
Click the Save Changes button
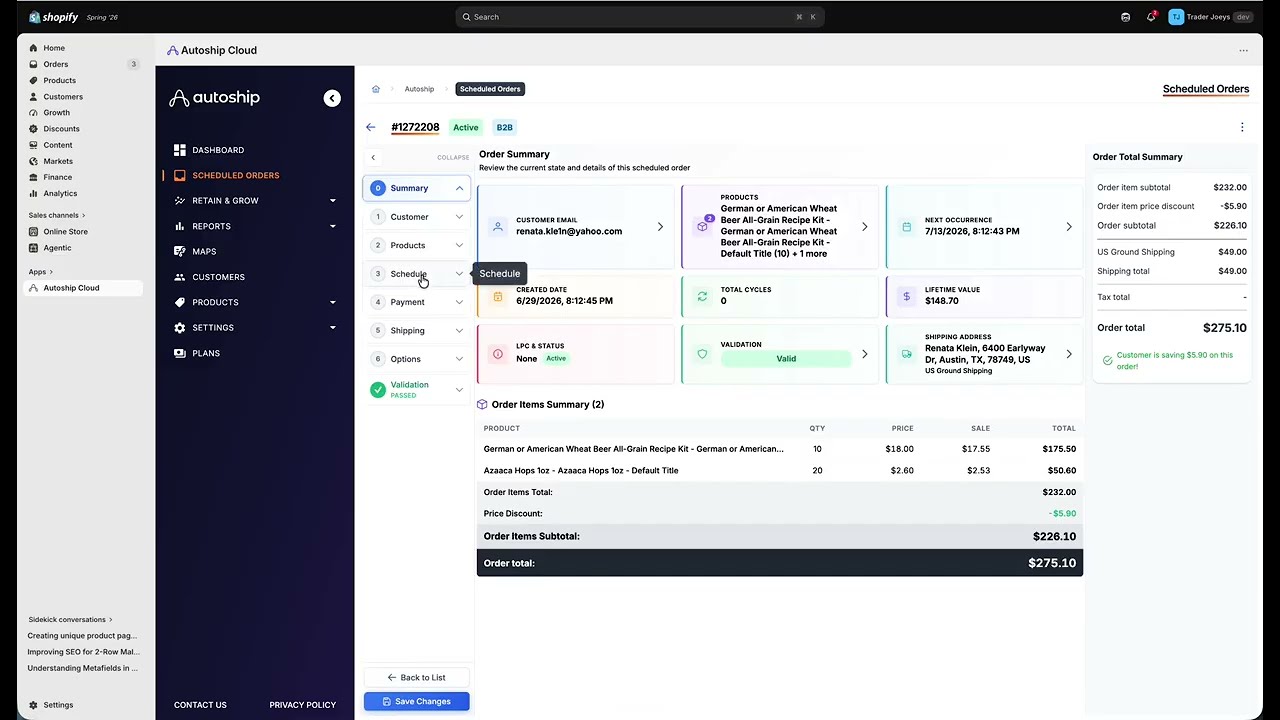click(x=417, y=702)
